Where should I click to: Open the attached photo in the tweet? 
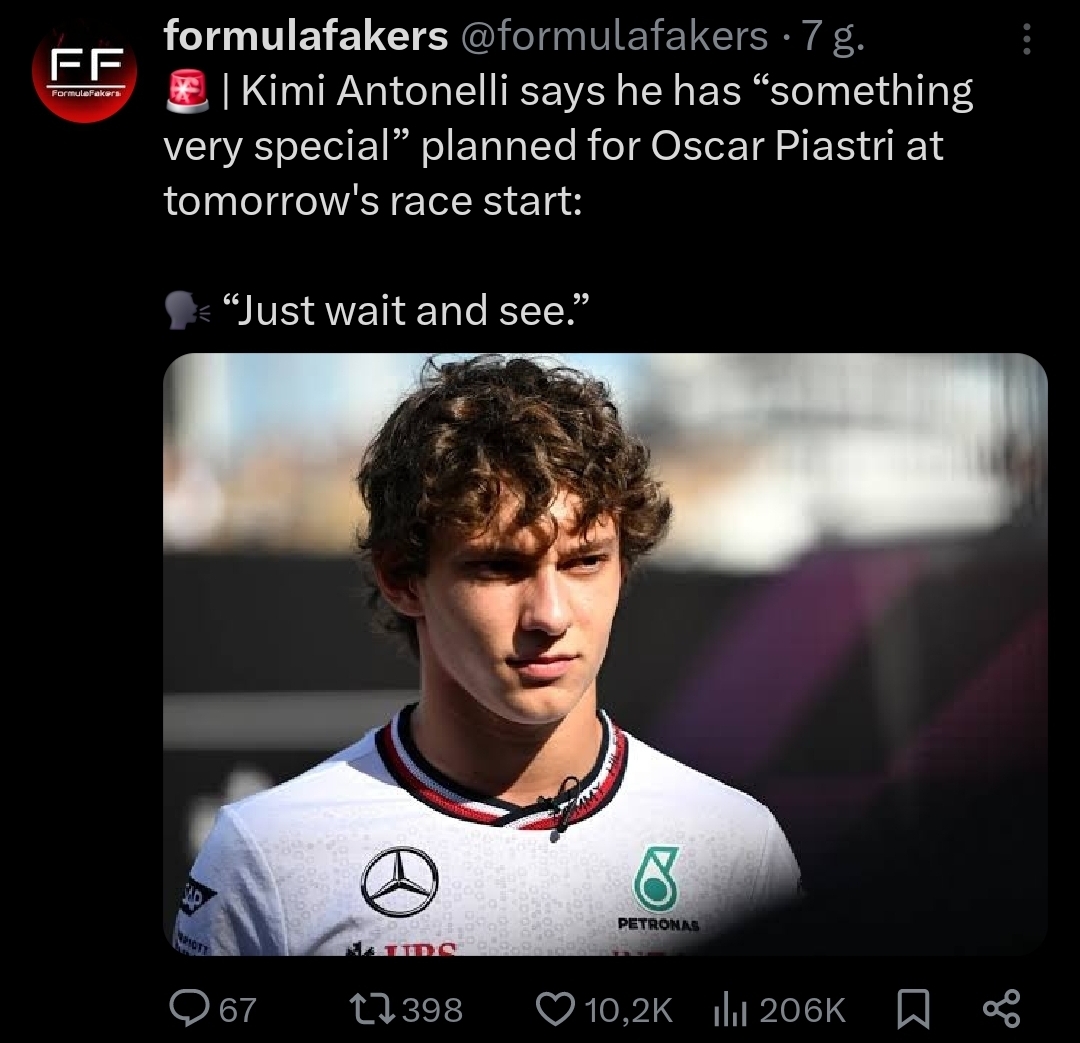(x=605, y=654)
